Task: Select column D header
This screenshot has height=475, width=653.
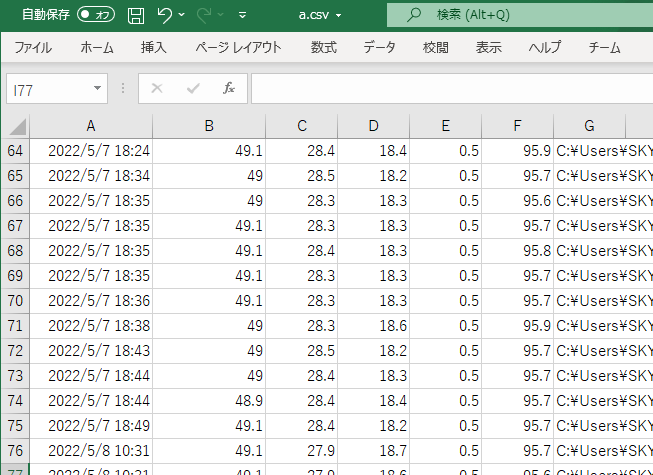Action: [x=374, y=126]
